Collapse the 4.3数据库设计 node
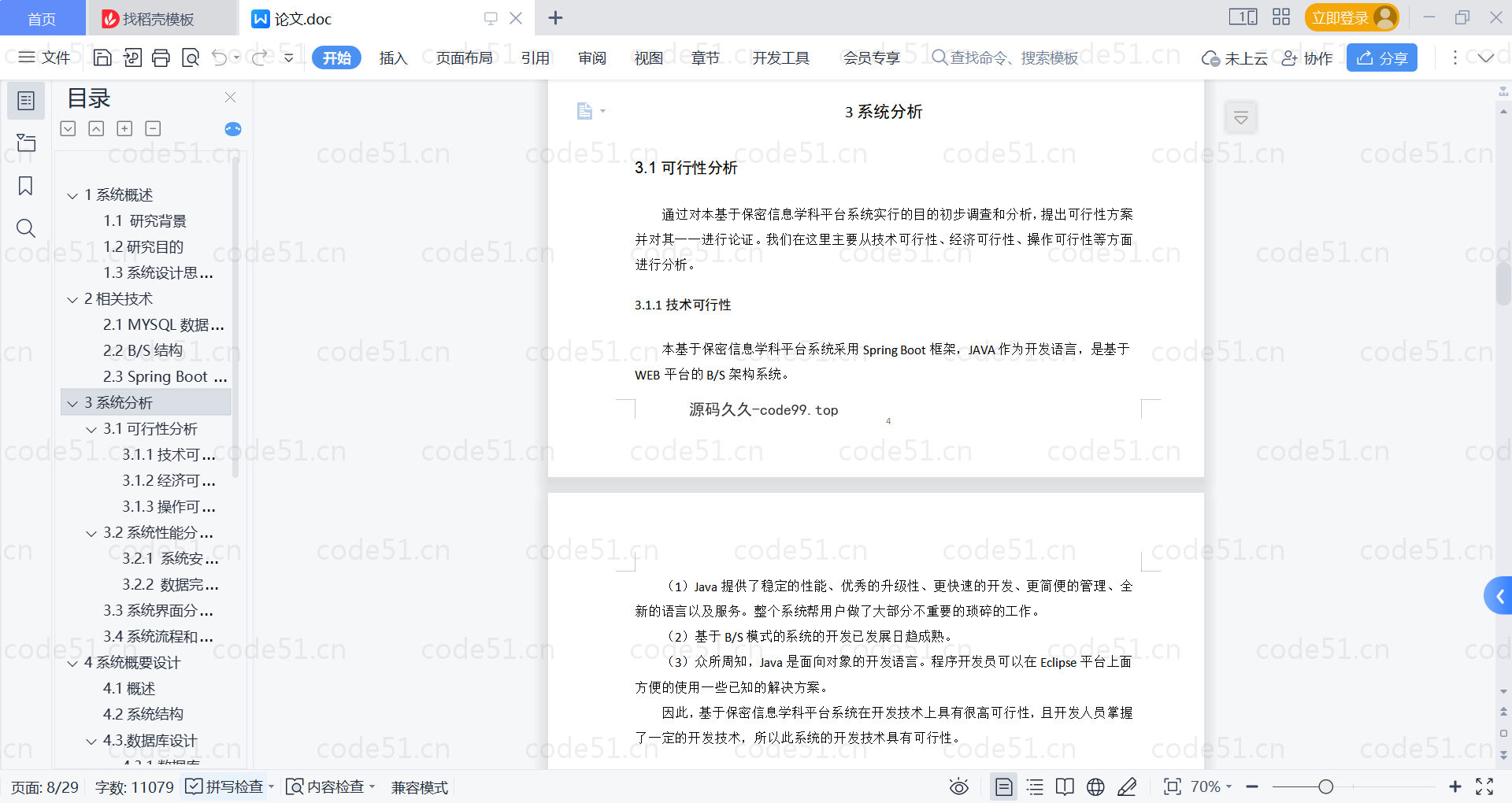Viewport: 1512px width, 803px height. pyautogui.click(x=91, y=742)
